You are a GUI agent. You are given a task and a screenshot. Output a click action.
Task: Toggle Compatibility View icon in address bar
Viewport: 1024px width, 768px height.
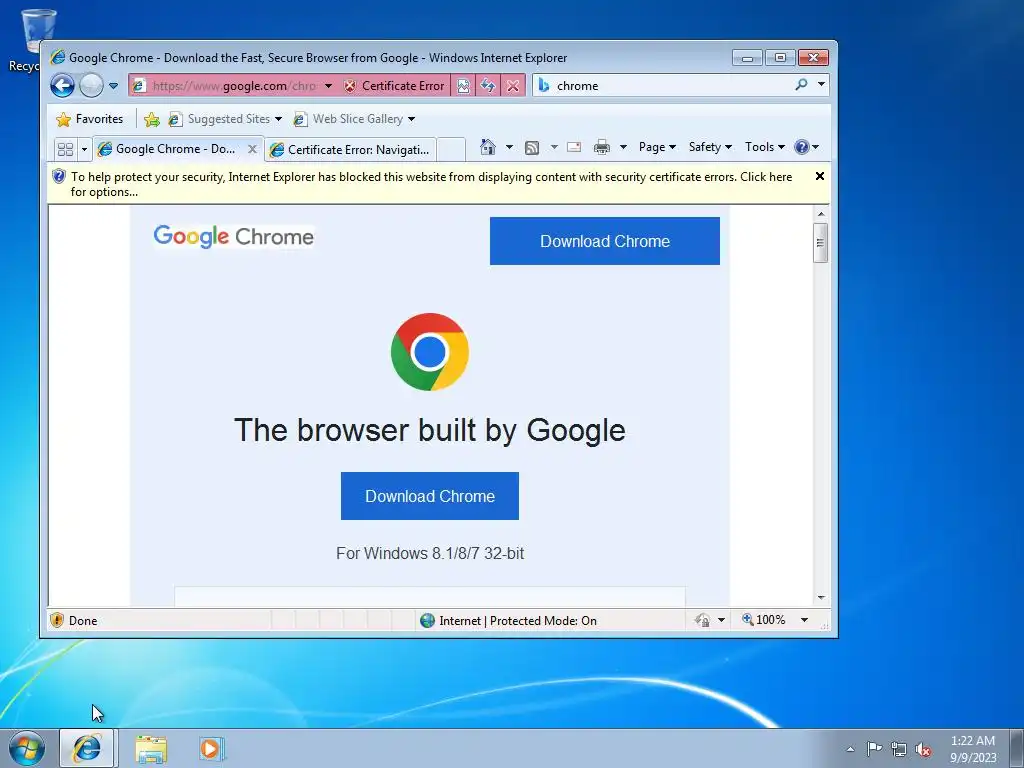coord(463,86)
